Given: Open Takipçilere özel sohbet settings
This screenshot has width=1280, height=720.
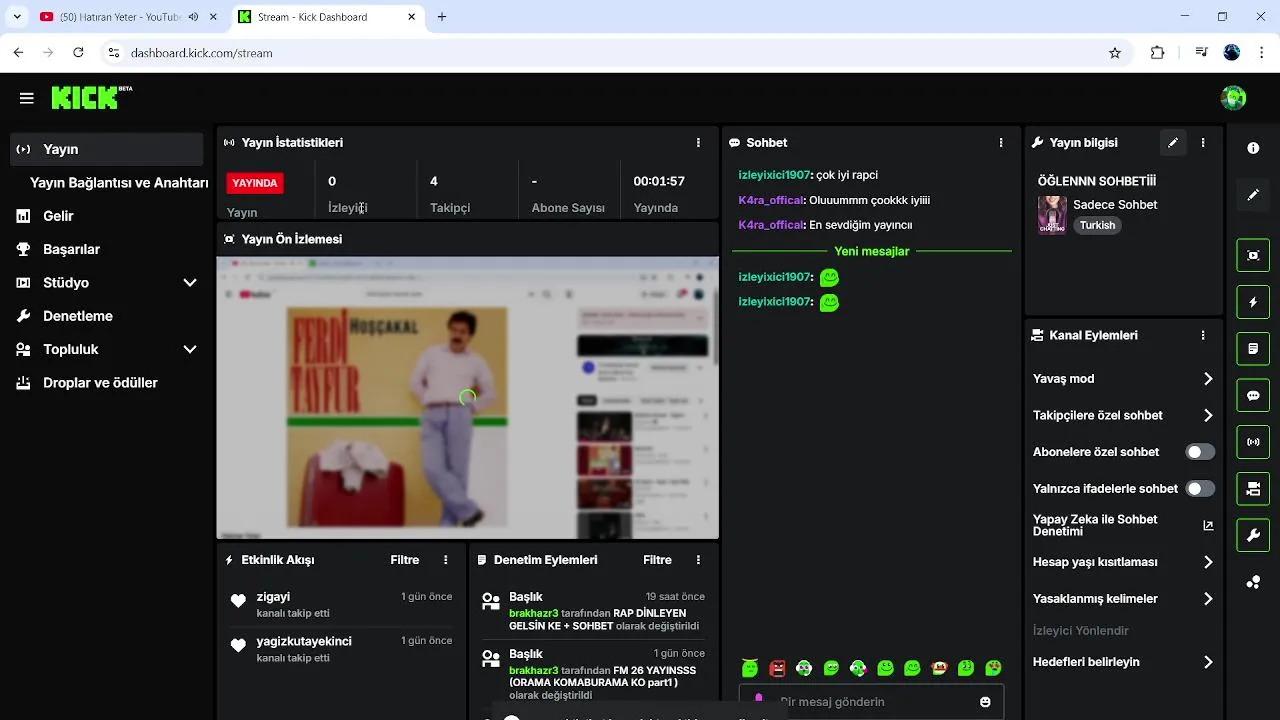Looking at the screenshot, I should point(1123,416).
